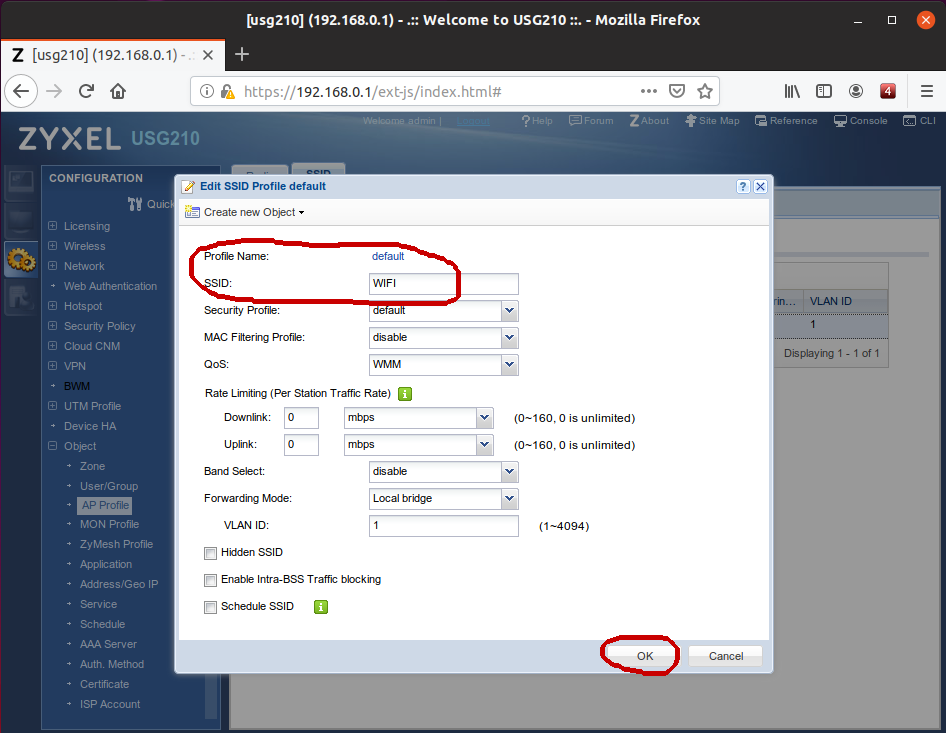Screen dimensions: 946x733
Task: Enable Intra-BSS Traffic blocking checkbox
Action: (x=210, y=580)
